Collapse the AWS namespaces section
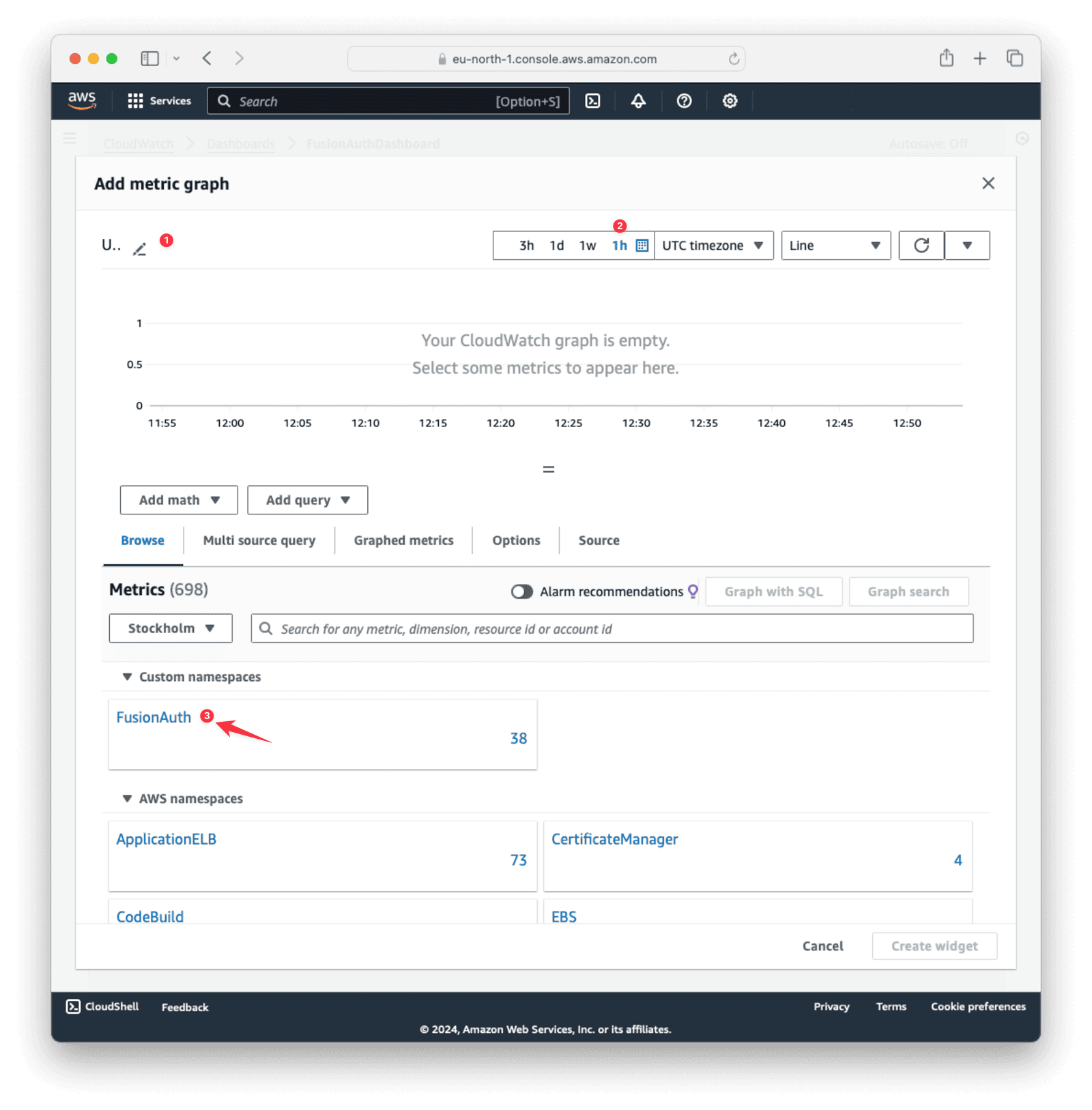The width and height of the screenshot is (1092, 1110). click(x=127, y=798)
